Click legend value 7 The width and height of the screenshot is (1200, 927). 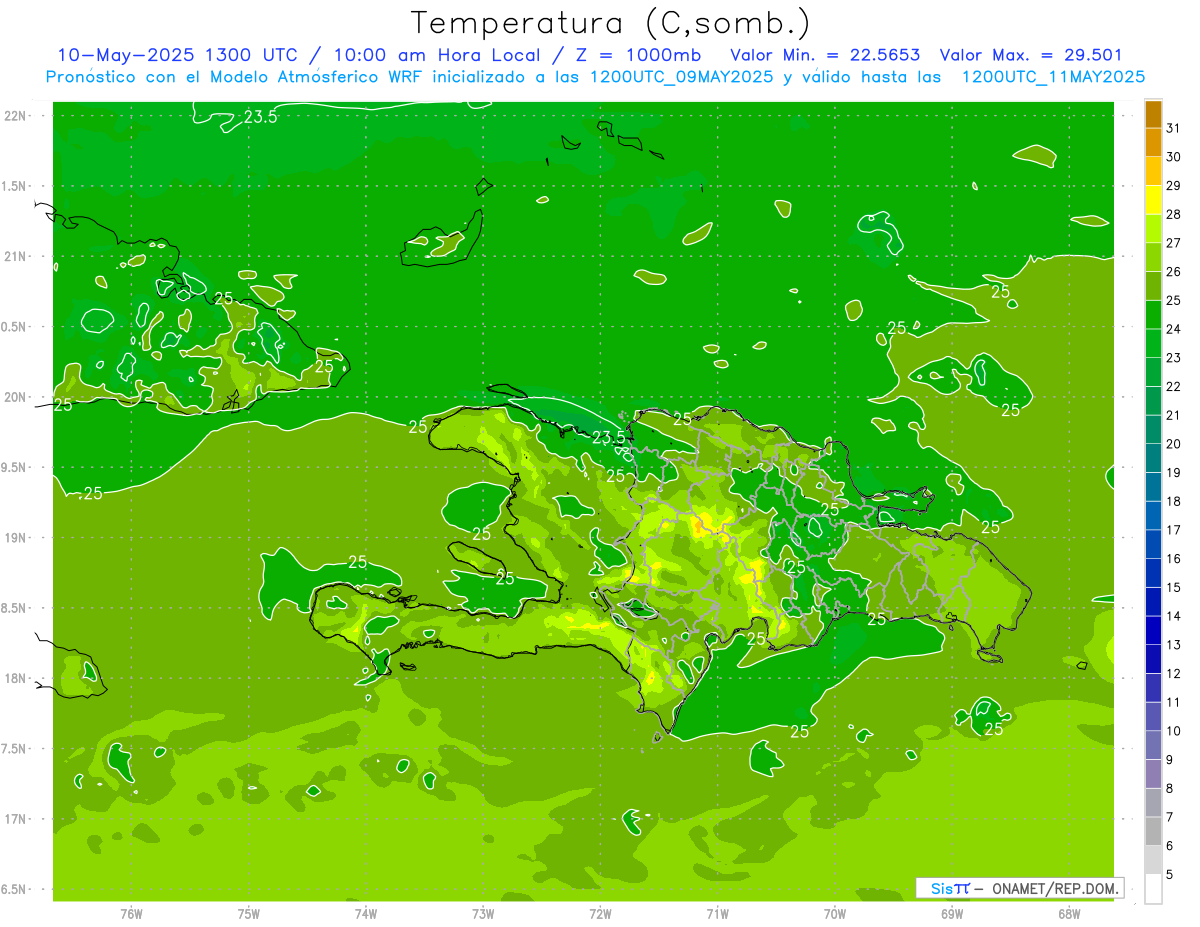[1170, 818]
